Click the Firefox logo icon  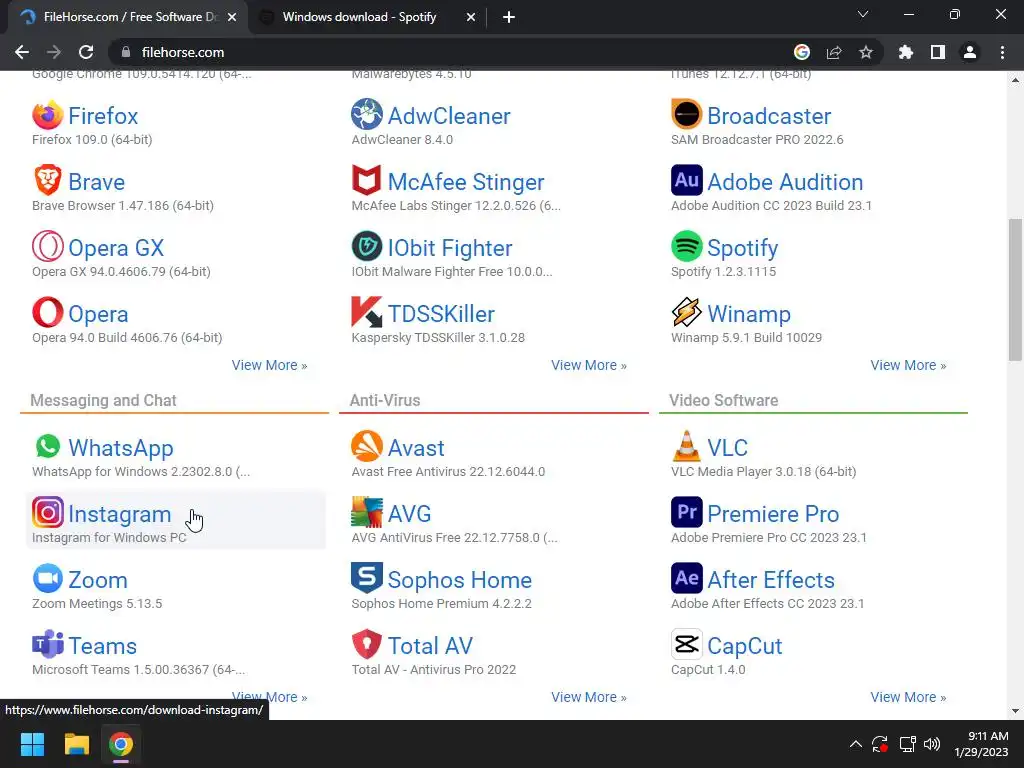click(48, 115)
